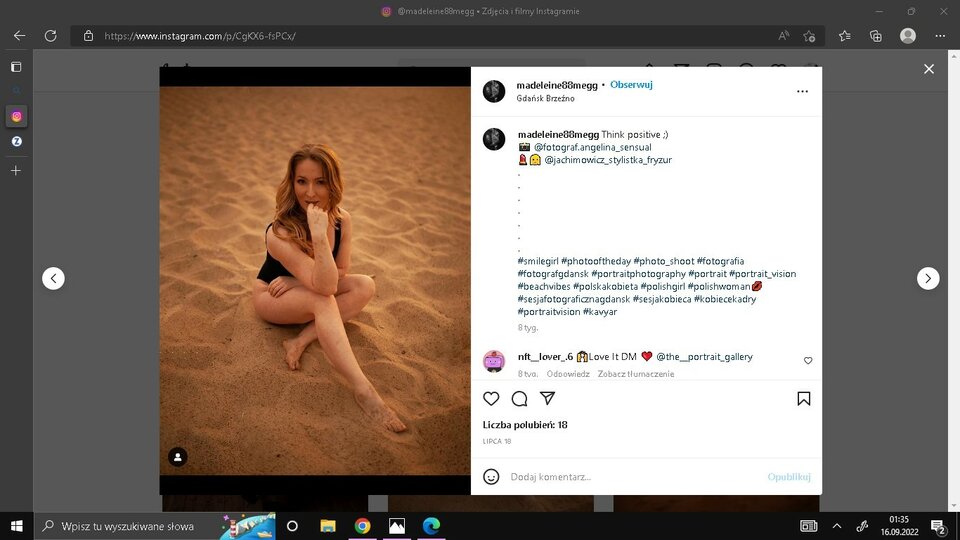This screenshot has width=960, height=540.
Task: Like the post with the heart icon
Action: [x=491, y=399]
